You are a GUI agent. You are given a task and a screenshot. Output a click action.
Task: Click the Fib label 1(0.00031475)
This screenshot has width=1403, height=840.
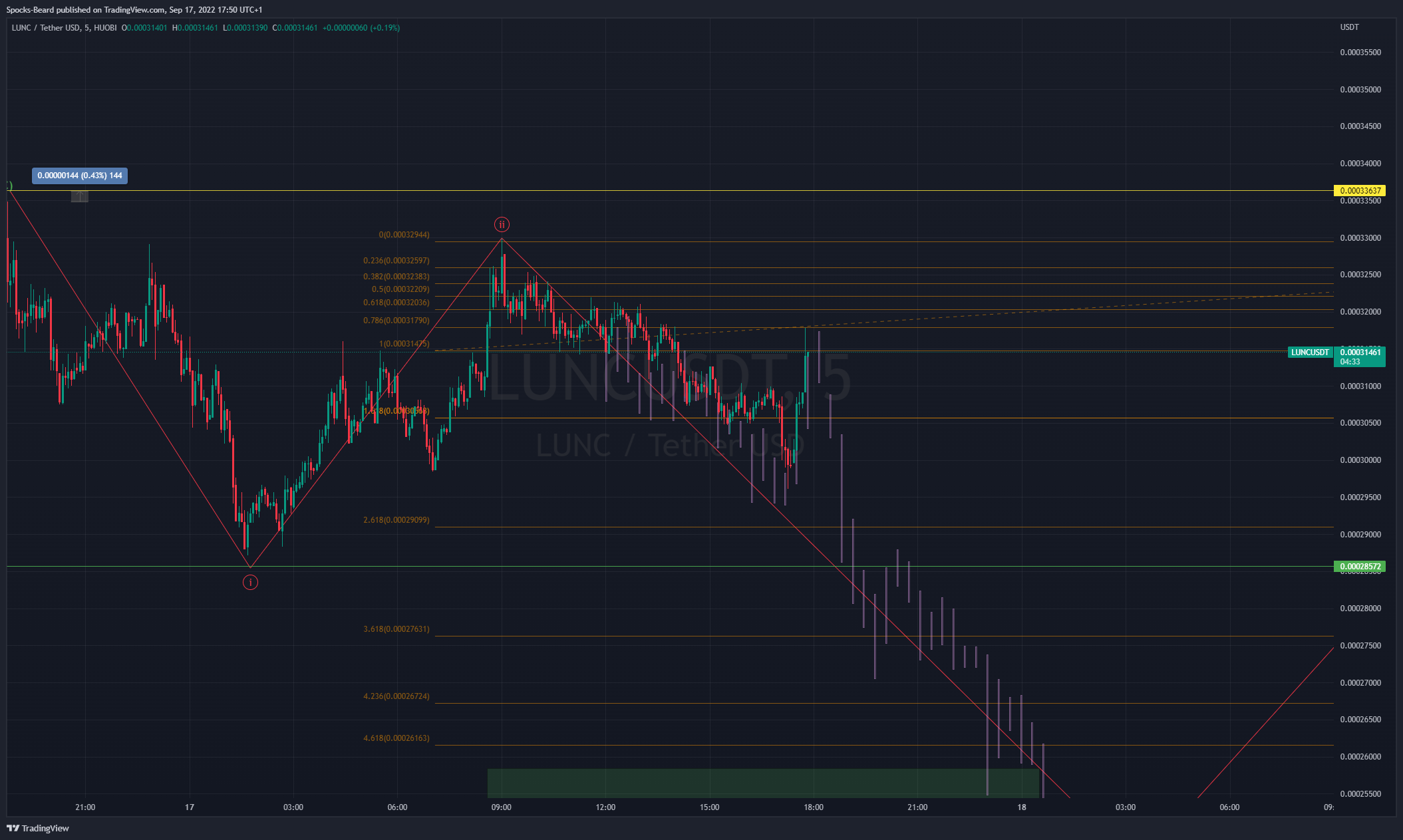point(404,344)
